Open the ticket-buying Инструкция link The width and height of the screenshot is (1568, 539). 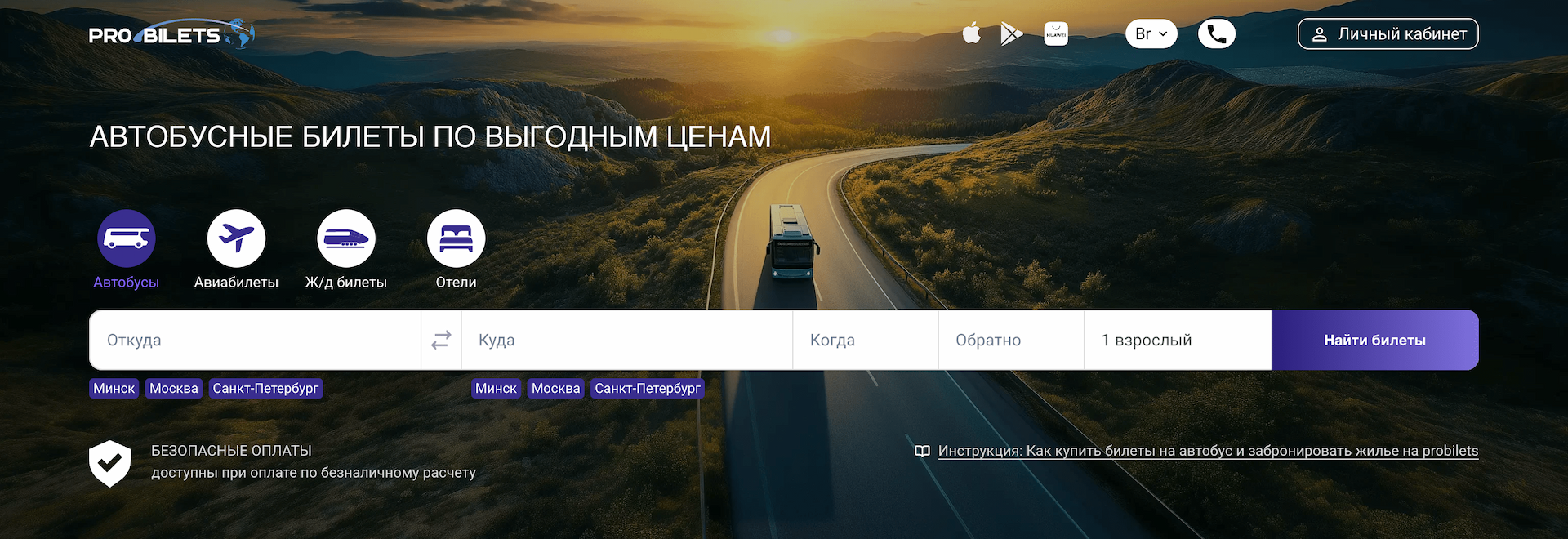coord(1207,451)
